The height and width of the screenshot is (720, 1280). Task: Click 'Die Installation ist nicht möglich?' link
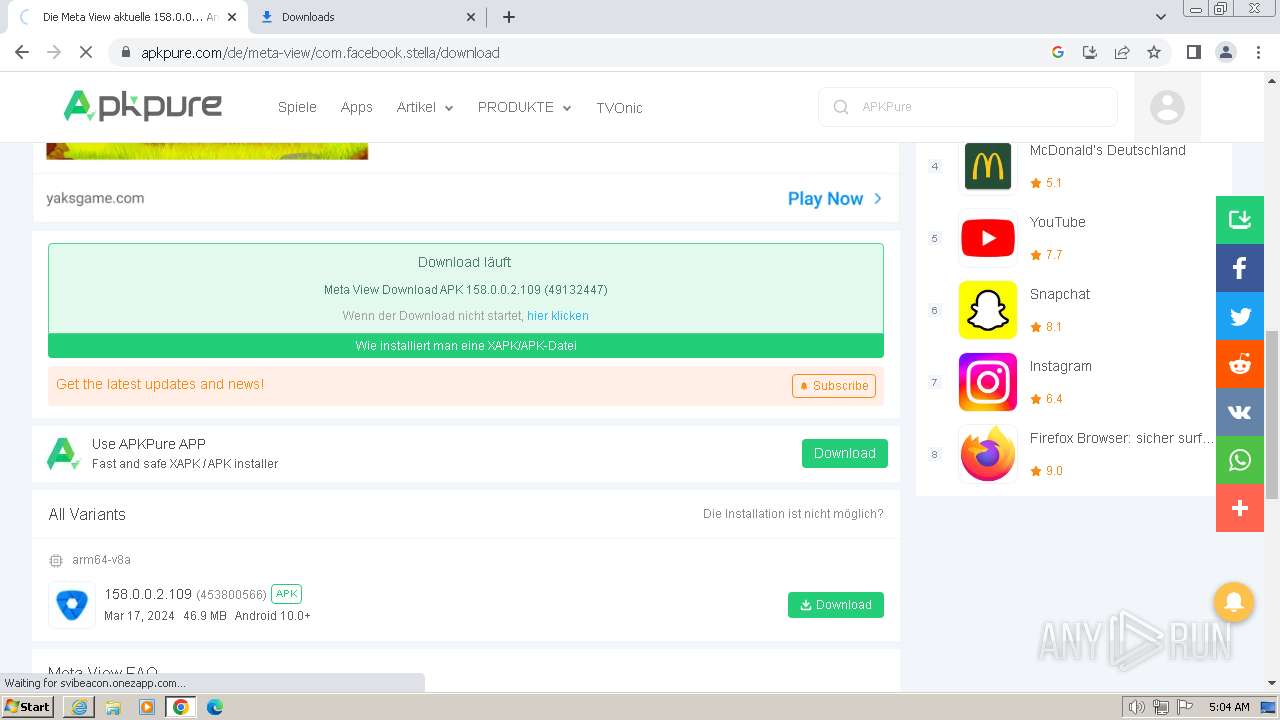pyautogui.click(x=793, y=514)
